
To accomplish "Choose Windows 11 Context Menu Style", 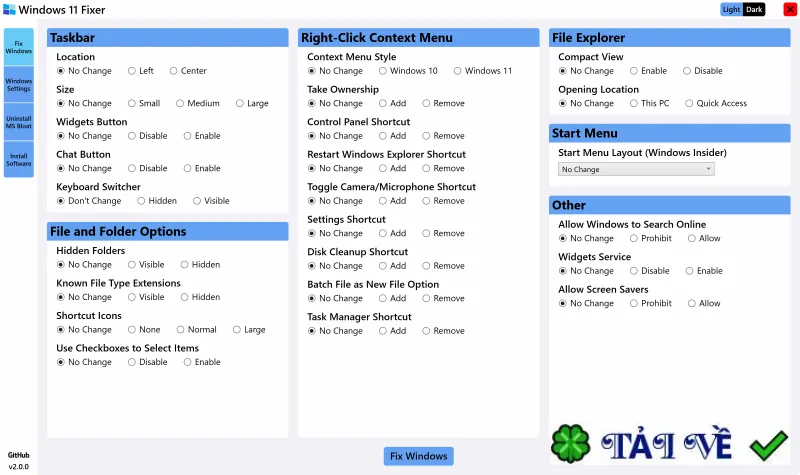I will coord(483,71).
